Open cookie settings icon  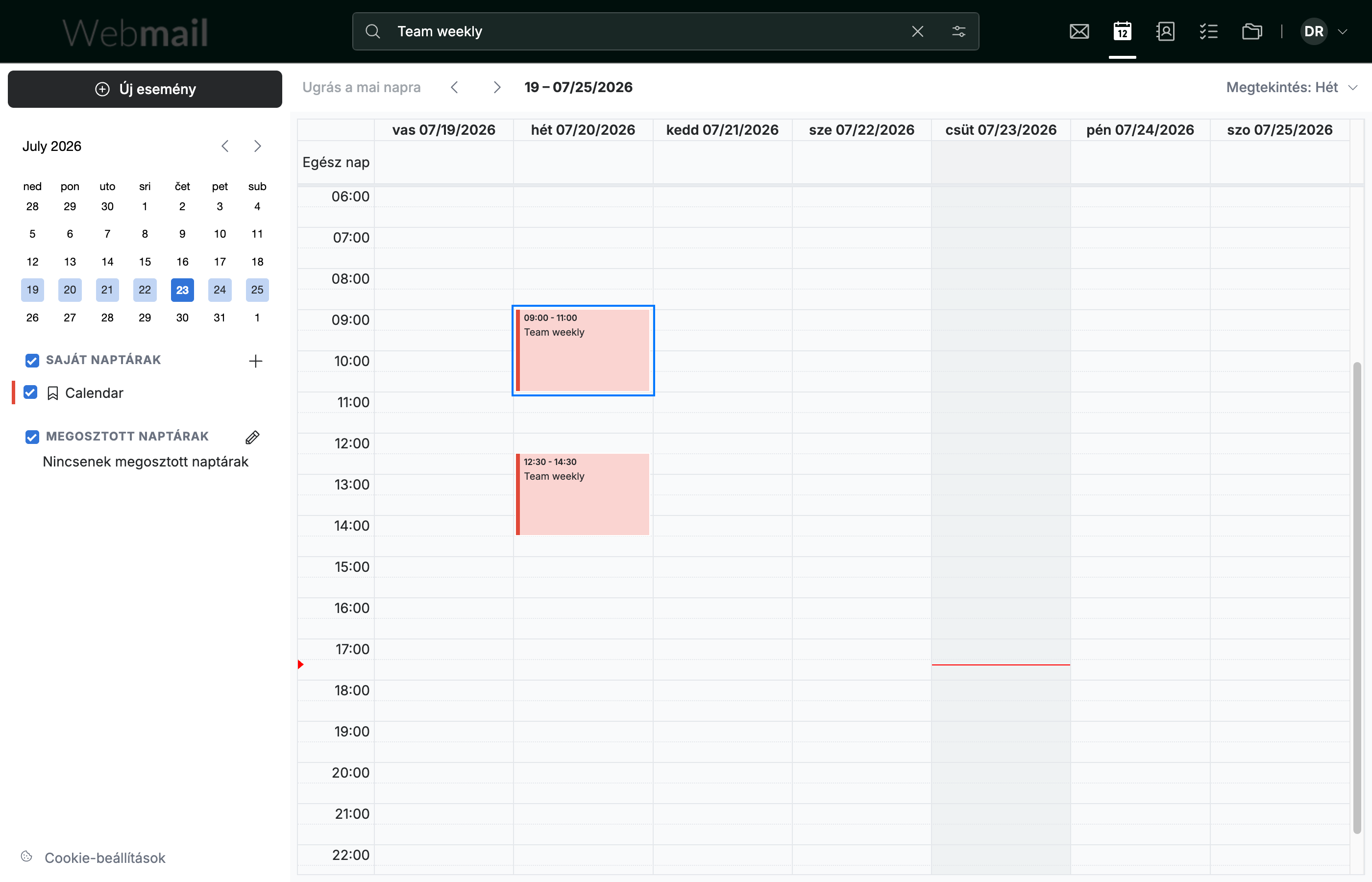tap(27, 856)
